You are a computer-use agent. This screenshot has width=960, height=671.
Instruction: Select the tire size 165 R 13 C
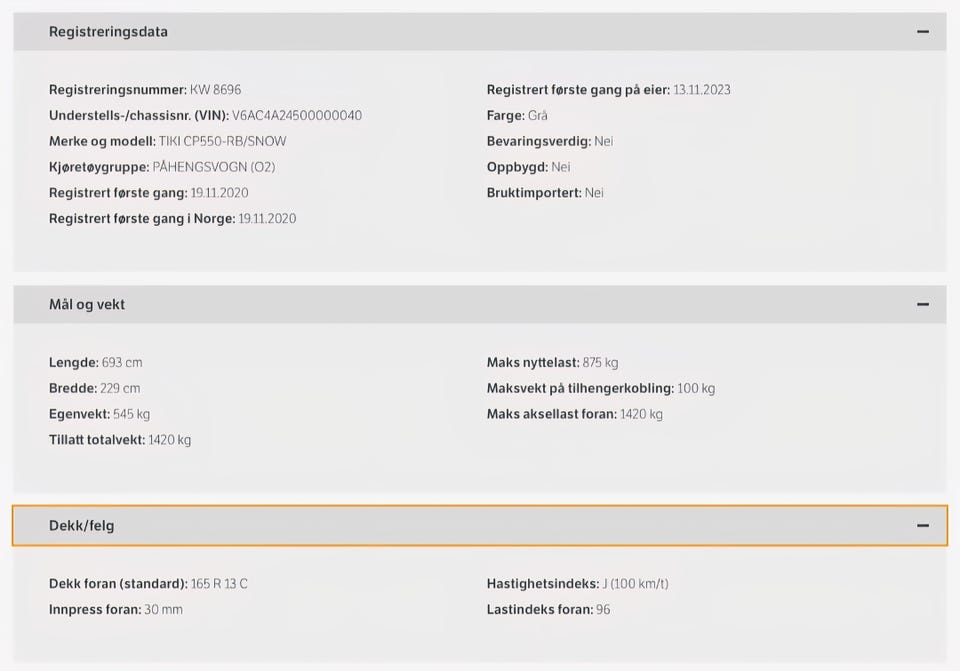click(x=220, y=584)
